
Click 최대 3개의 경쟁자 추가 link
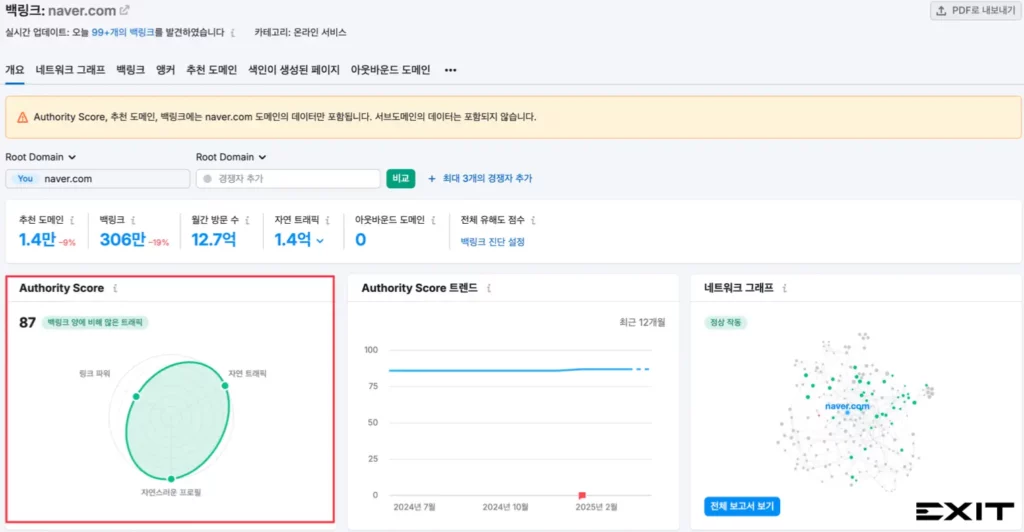coord(487,179)
